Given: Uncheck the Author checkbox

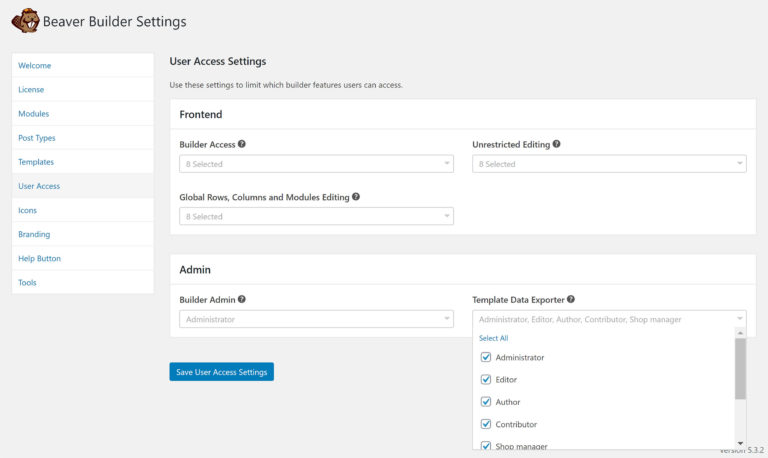Looking at the screenshot, I should point(486,402).
